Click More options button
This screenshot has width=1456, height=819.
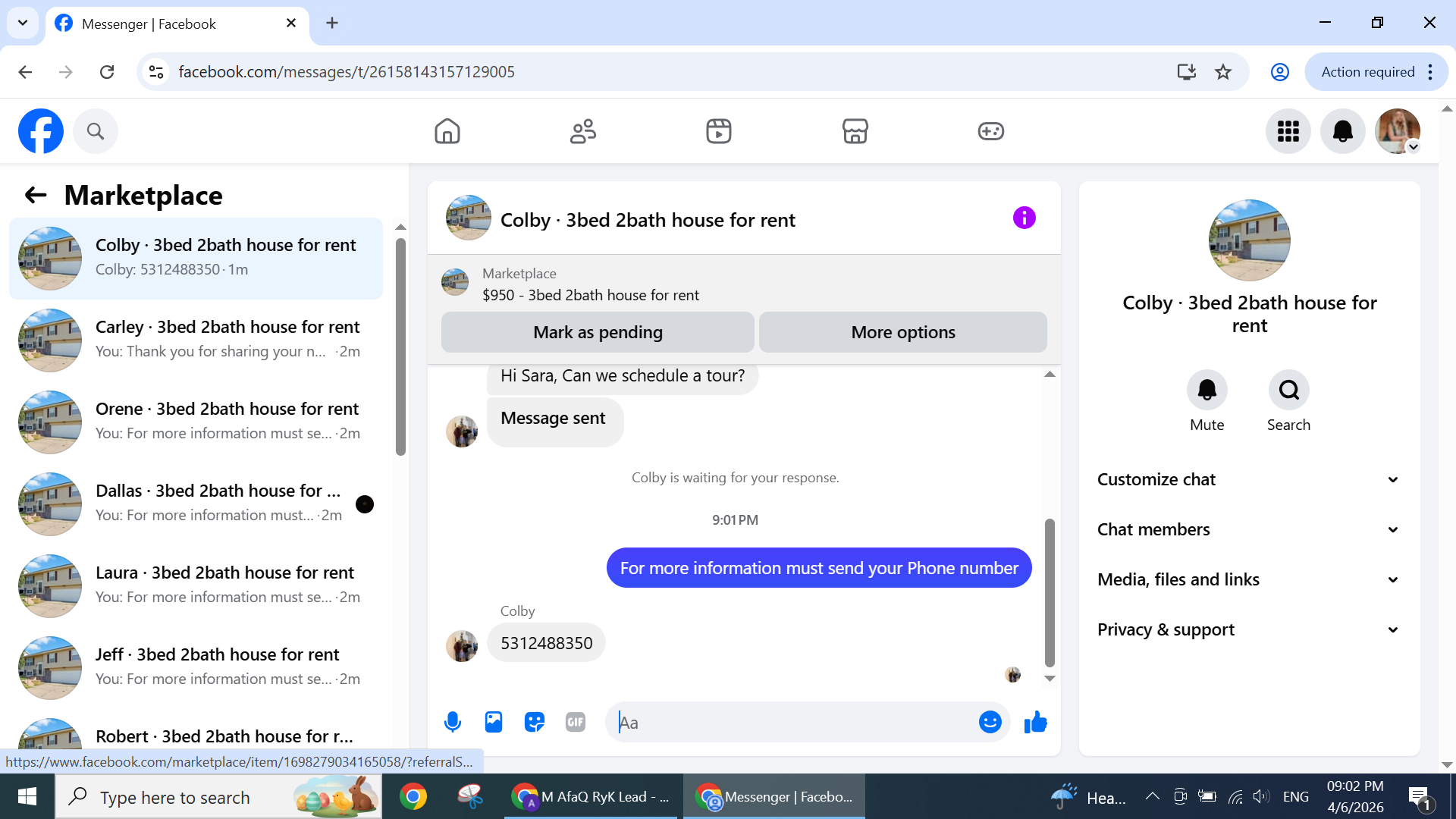point(903,332)
